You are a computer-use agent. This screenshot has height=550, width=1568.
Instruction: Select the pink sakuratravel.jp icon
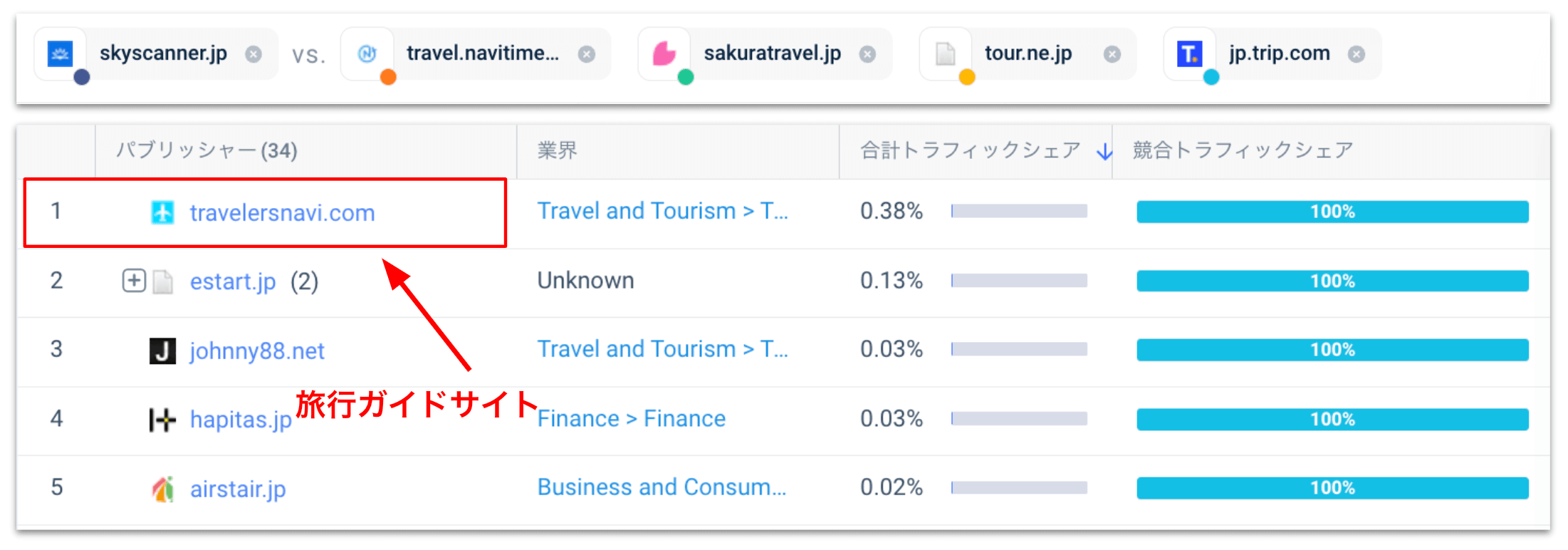point(664,53)
